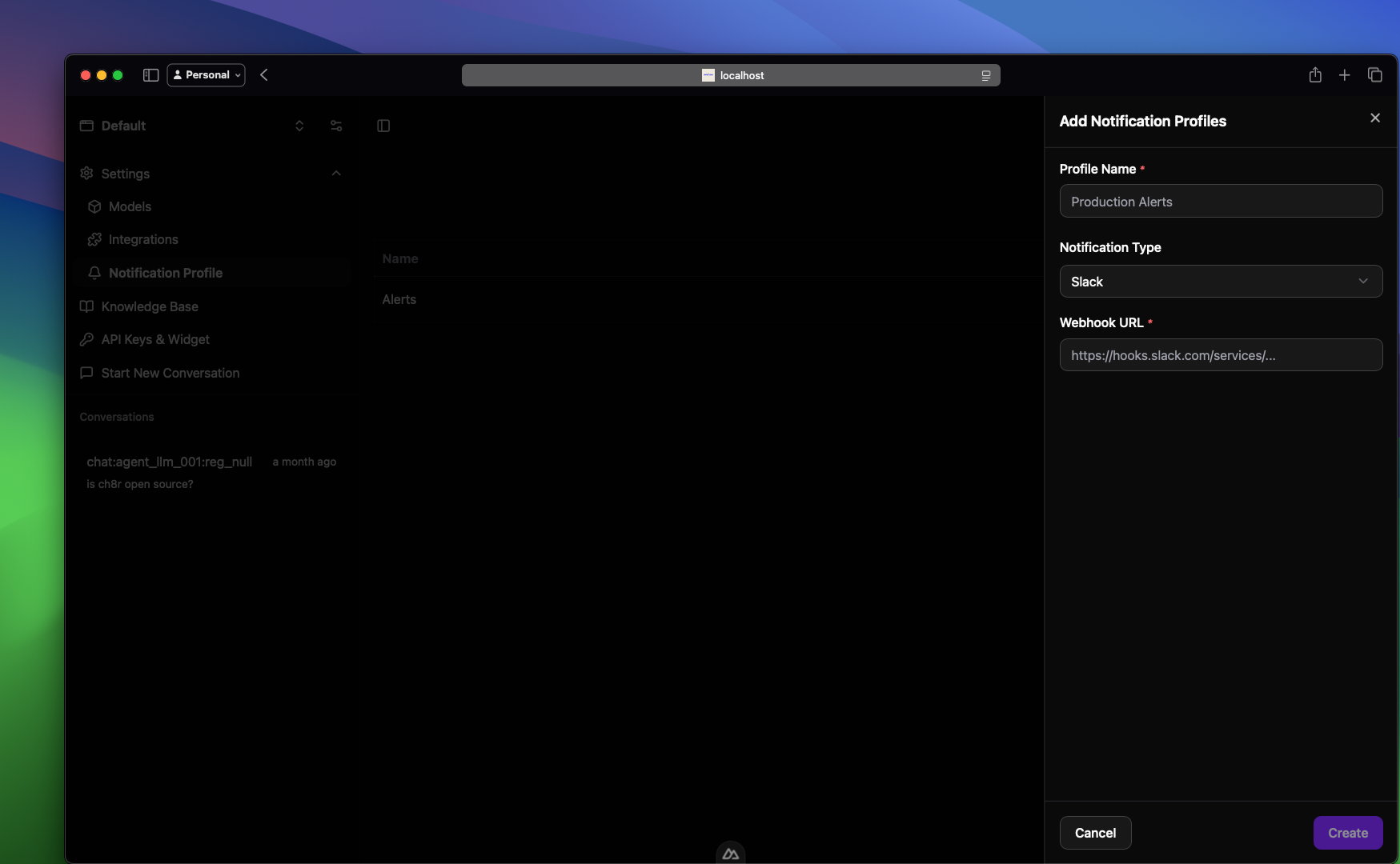Click the Start New Conversation chat icon

pyautogui.click(x=86, y=373)
